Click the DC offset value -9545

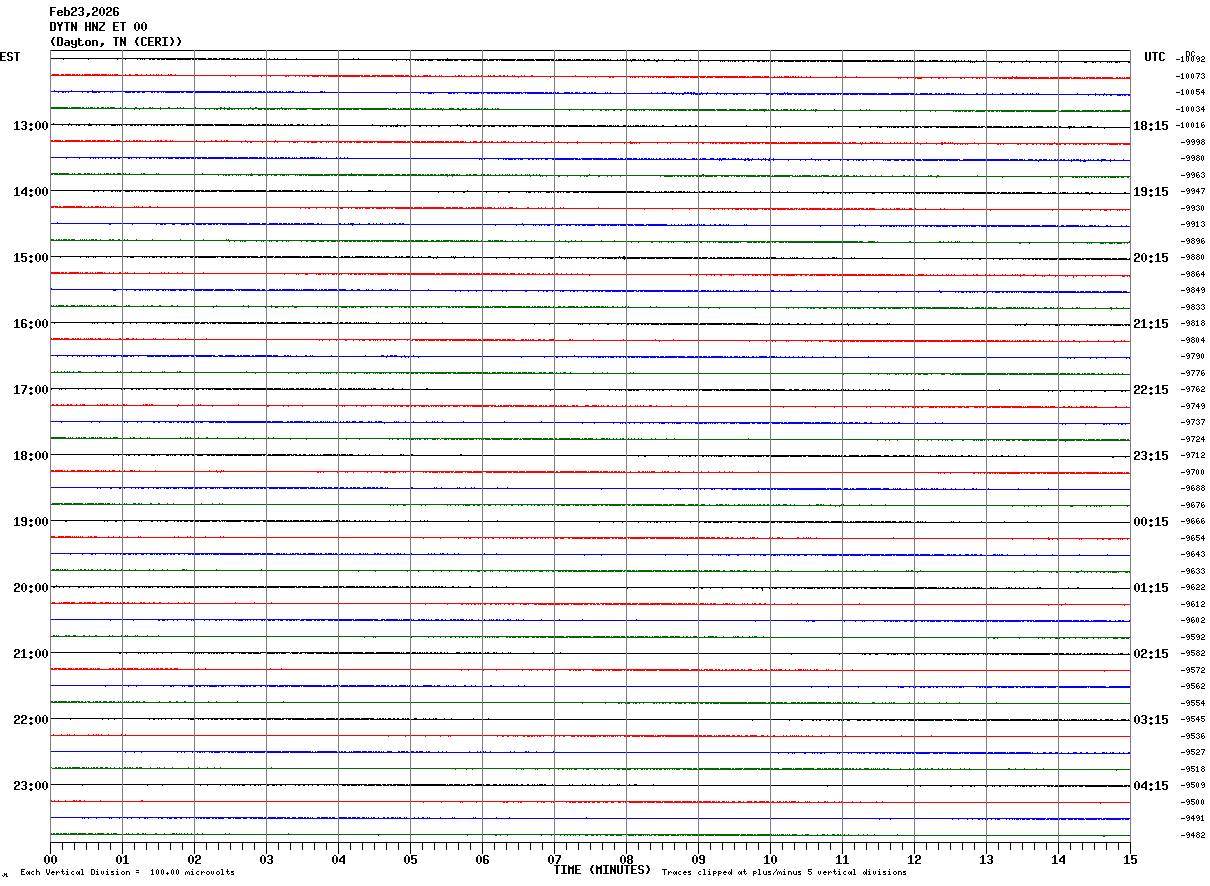(x=1193, y=720)
